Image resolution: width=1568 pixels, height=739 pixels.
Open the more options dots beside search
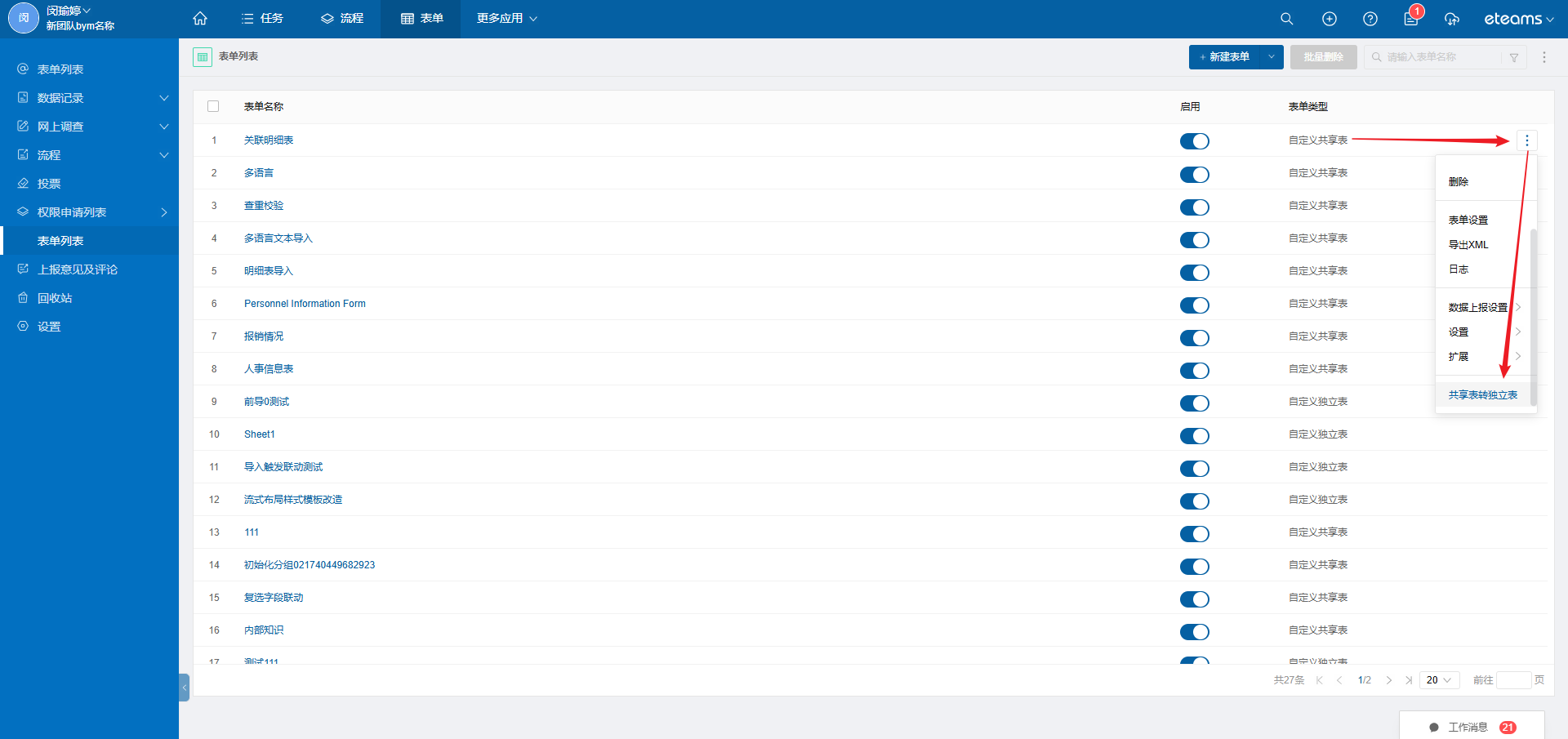click(1543, 57)
